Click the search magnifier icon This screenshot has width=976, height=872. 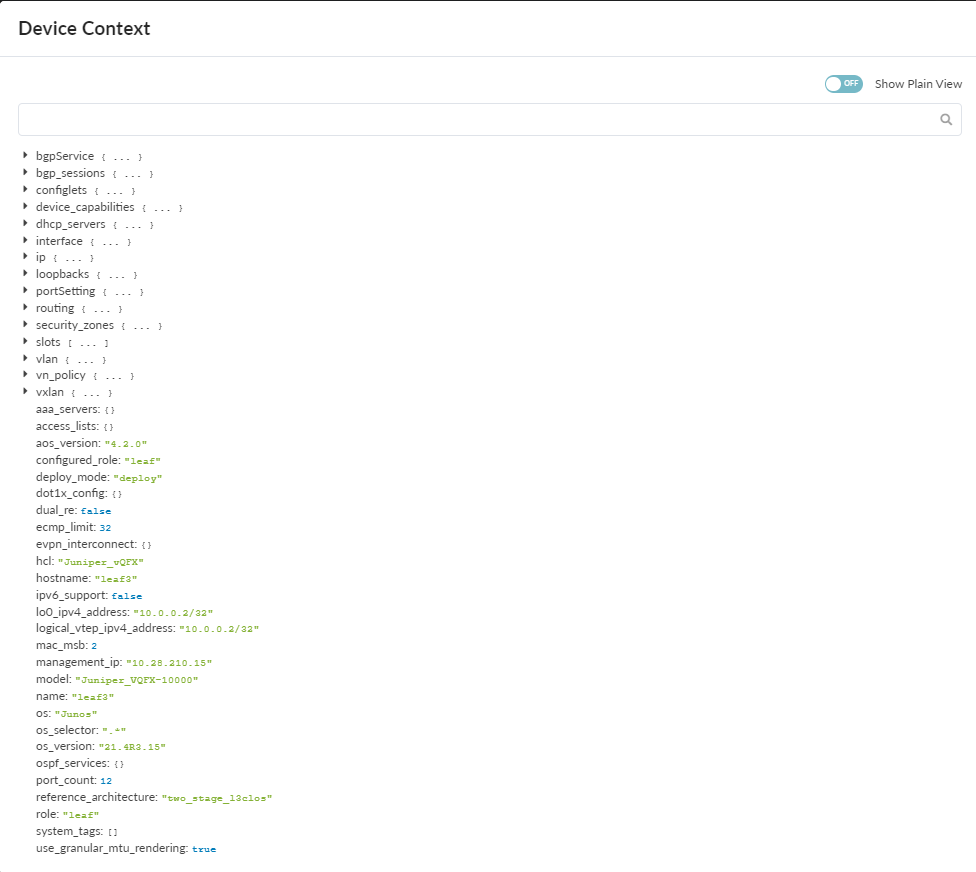[x=946, y=119]
